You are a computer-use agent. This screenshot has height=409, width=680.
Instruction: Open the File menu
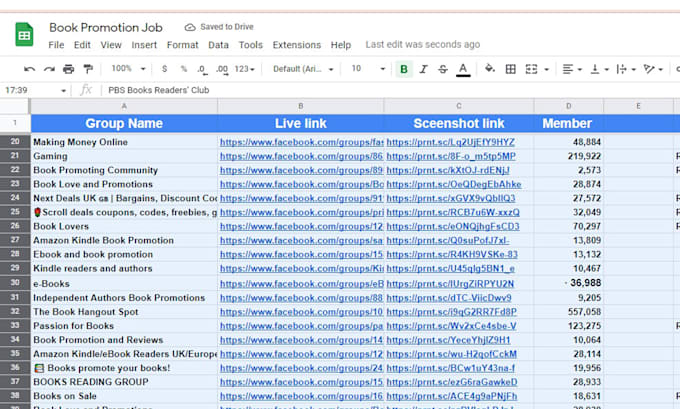(x=56, y=45)
